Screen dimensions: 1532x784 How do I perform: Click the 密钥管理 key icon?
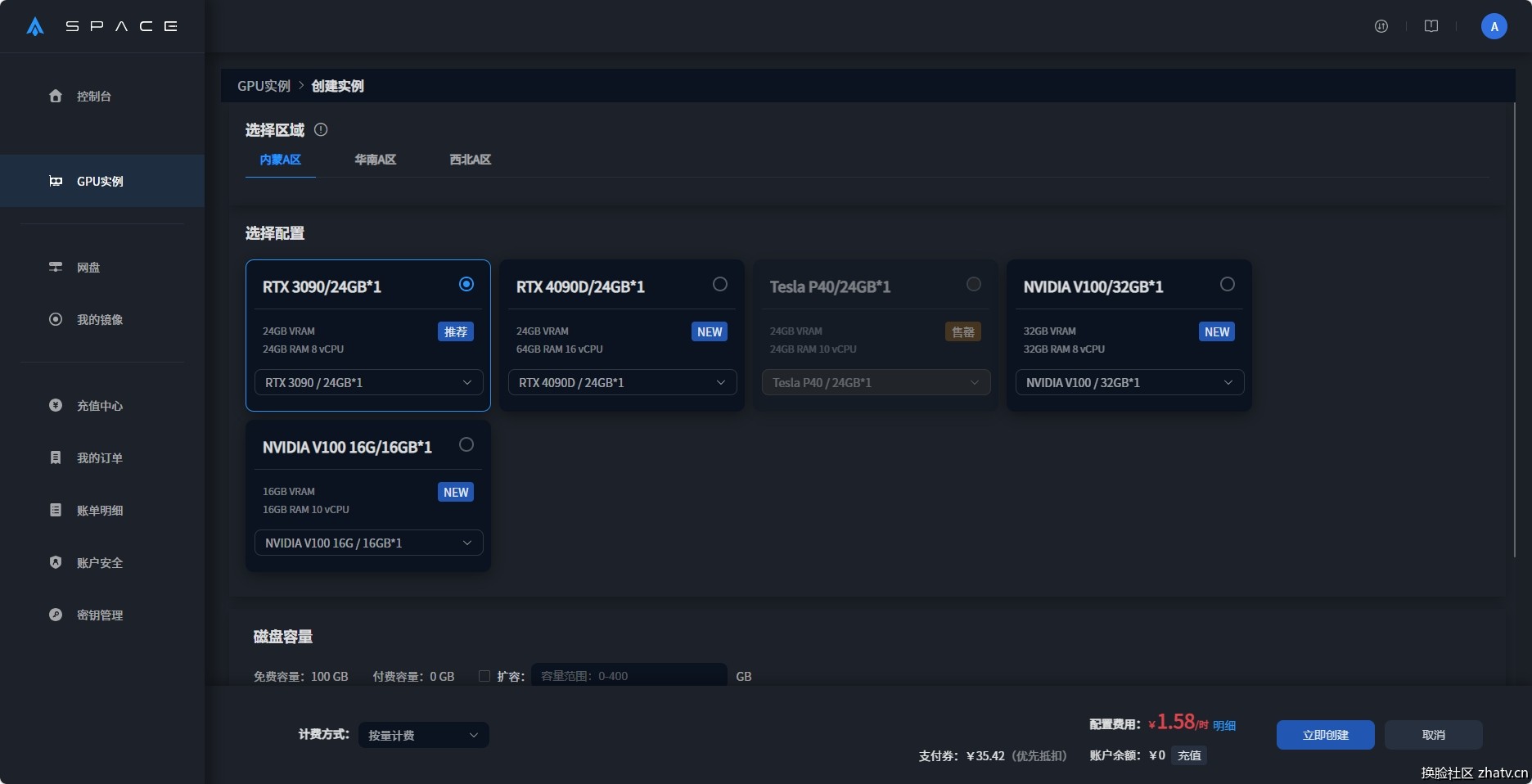[x=56, y=615]
